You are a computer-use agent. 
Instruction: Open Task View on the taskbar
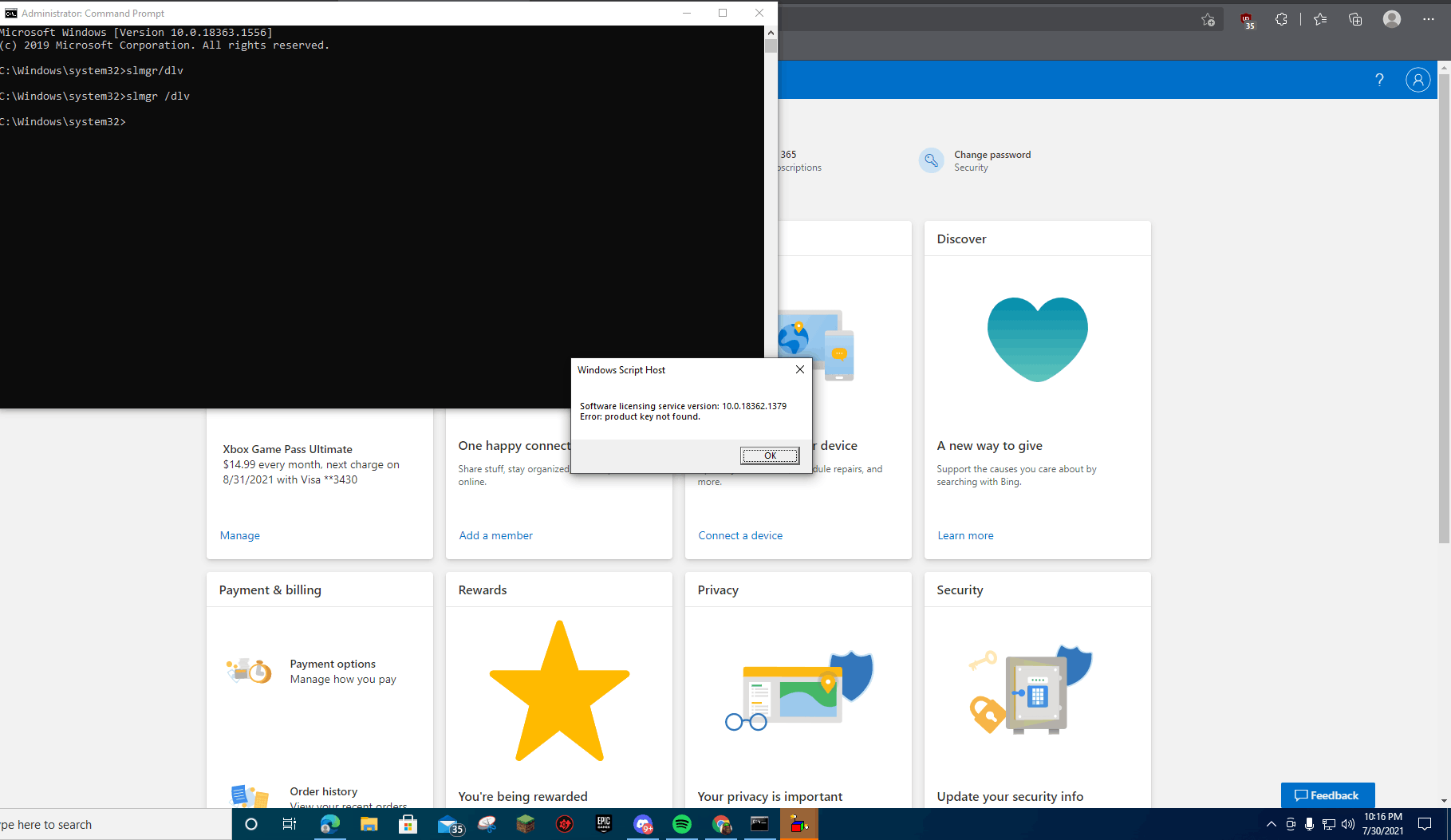[x=290, y=824]
